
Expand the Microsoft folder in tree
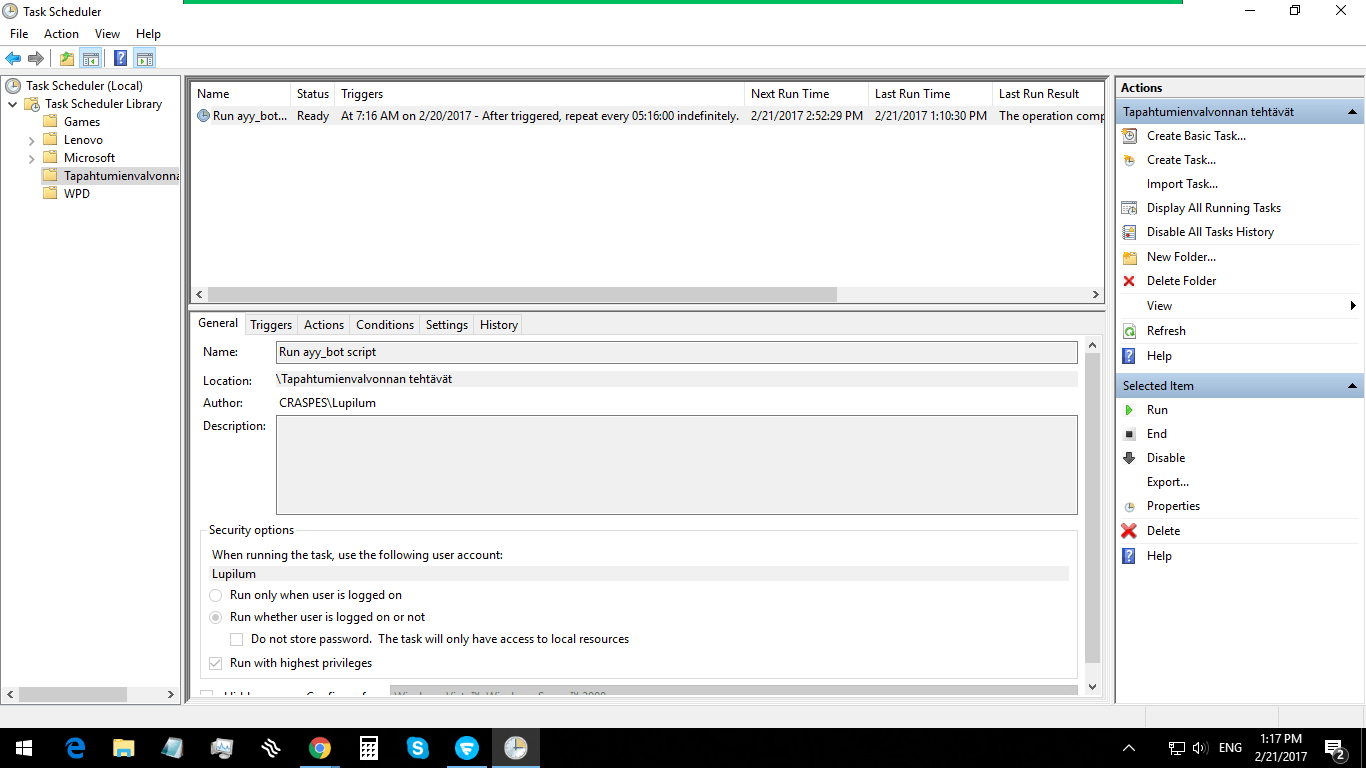click(31, 158)
